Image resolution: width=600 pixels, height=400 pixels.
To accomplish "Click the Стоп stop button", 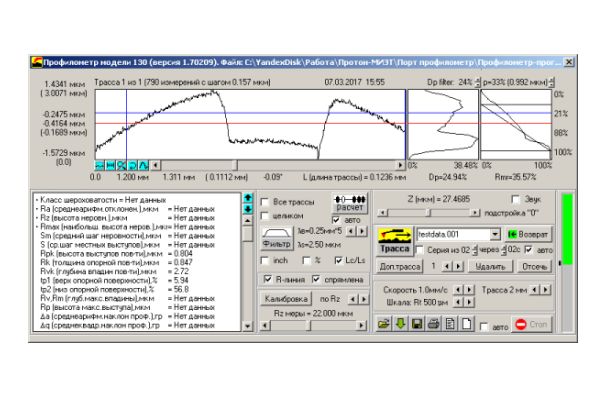I will click(532, 325).
